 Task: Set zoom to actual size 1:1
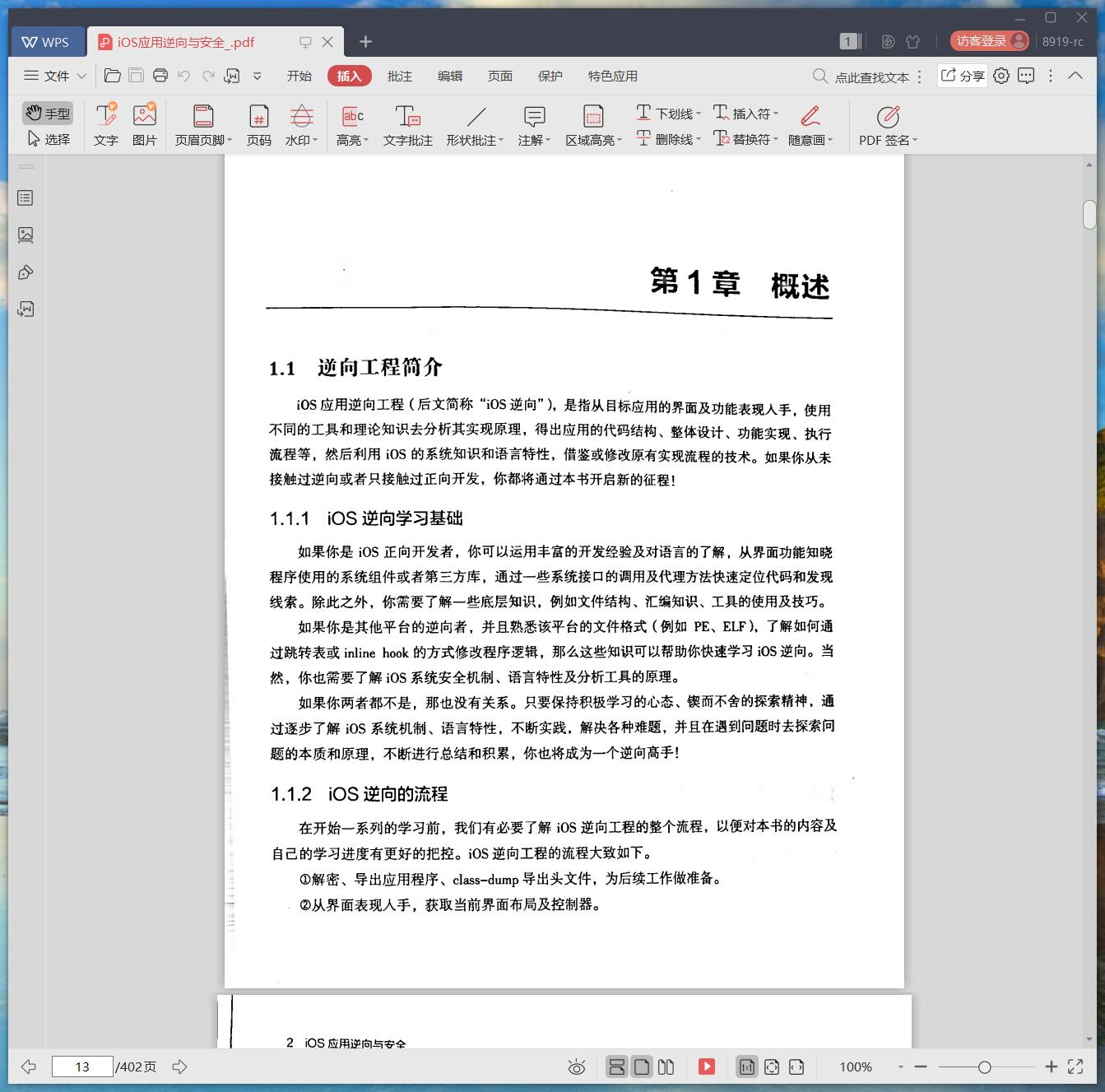(746, 1066)
